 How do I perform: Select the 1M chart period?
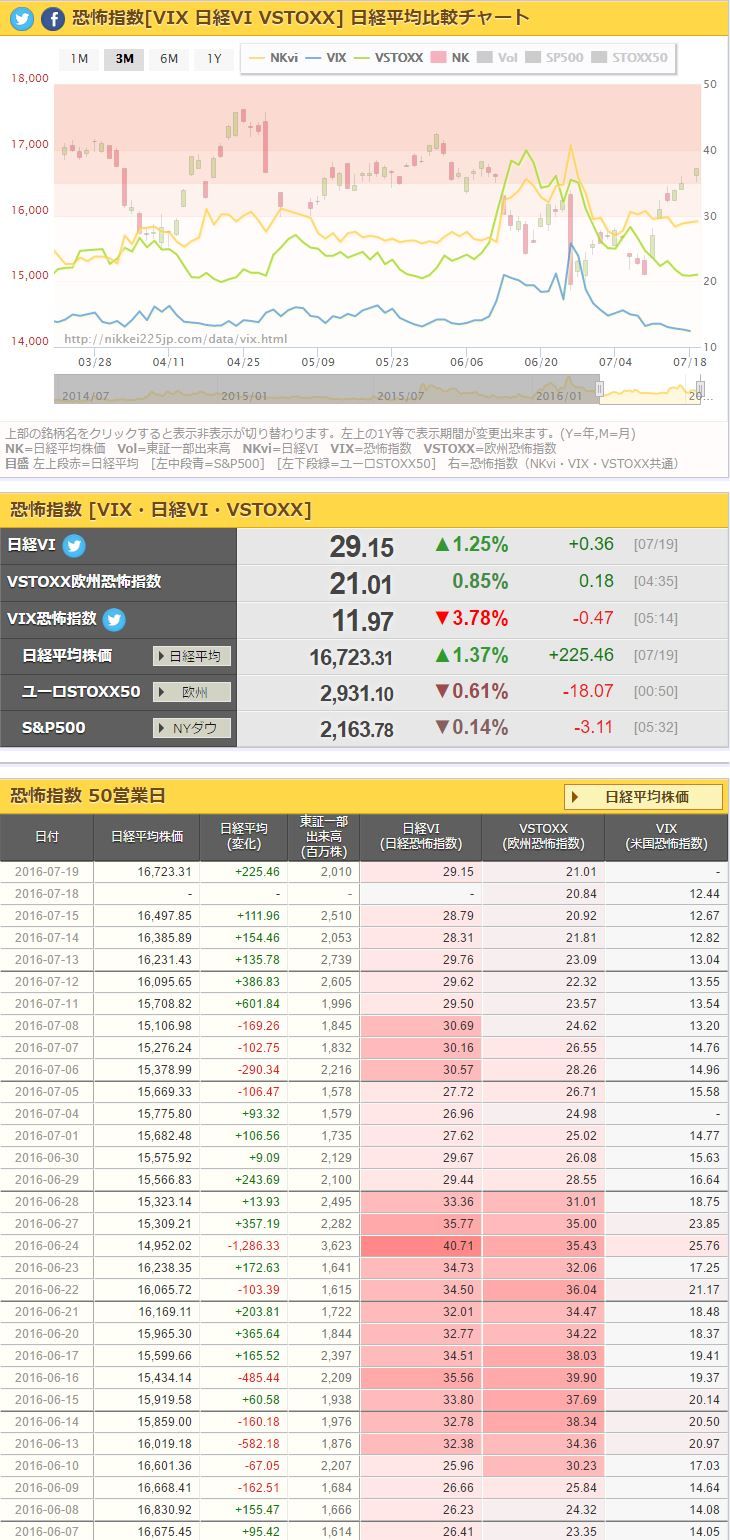(x=79, y=58)
